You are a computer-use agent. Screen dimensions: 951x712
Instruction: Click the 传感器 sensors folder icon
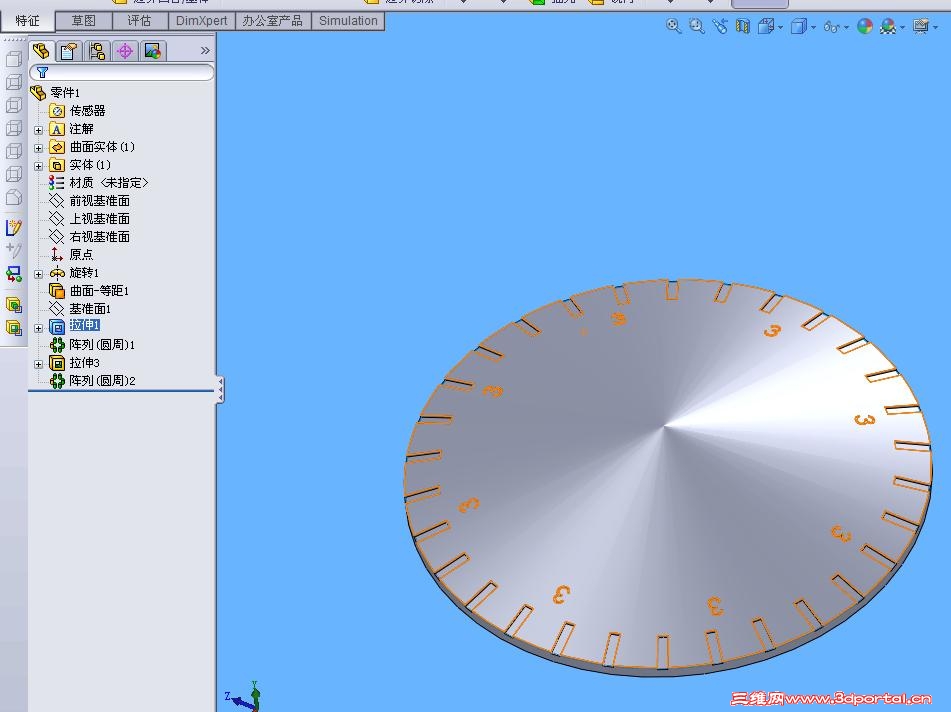click(x=56, y=110)
